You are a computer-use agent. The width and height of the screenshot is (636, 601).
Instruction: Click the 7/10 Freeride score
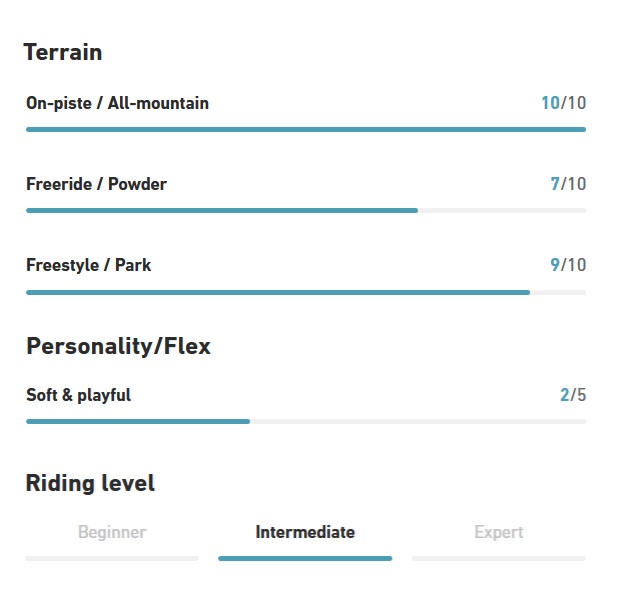pyautogui.click(x=568, y=184)
